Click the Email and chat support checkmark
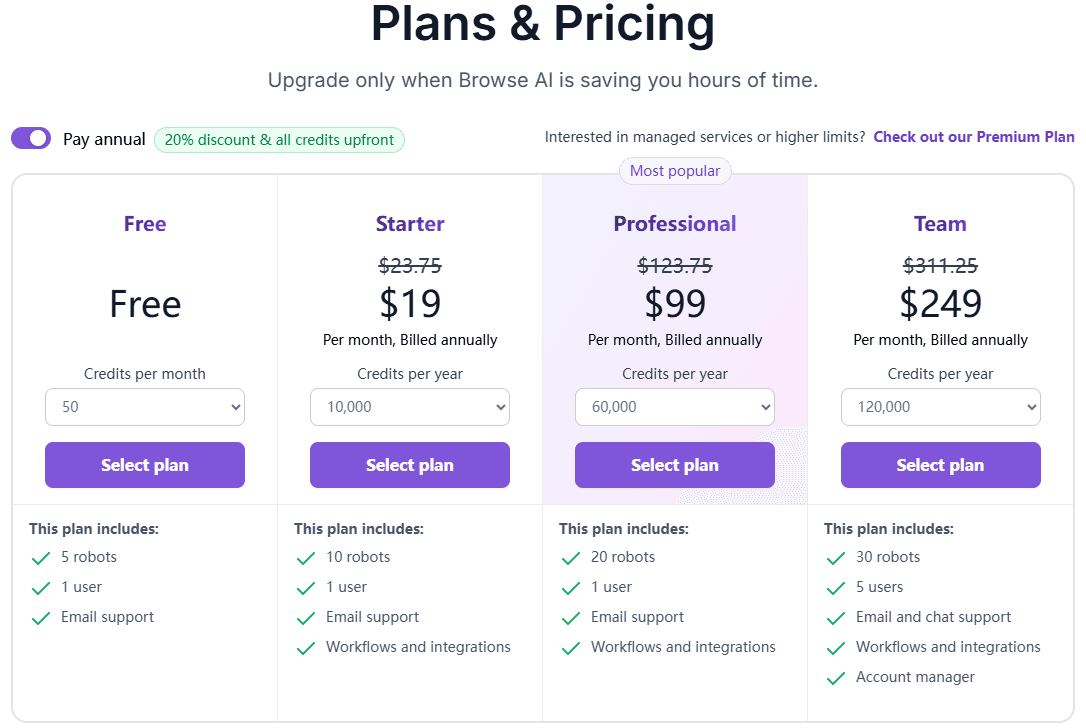This screenshot has width=1086, height=728. pyautogui.click(x=836, y=618)
